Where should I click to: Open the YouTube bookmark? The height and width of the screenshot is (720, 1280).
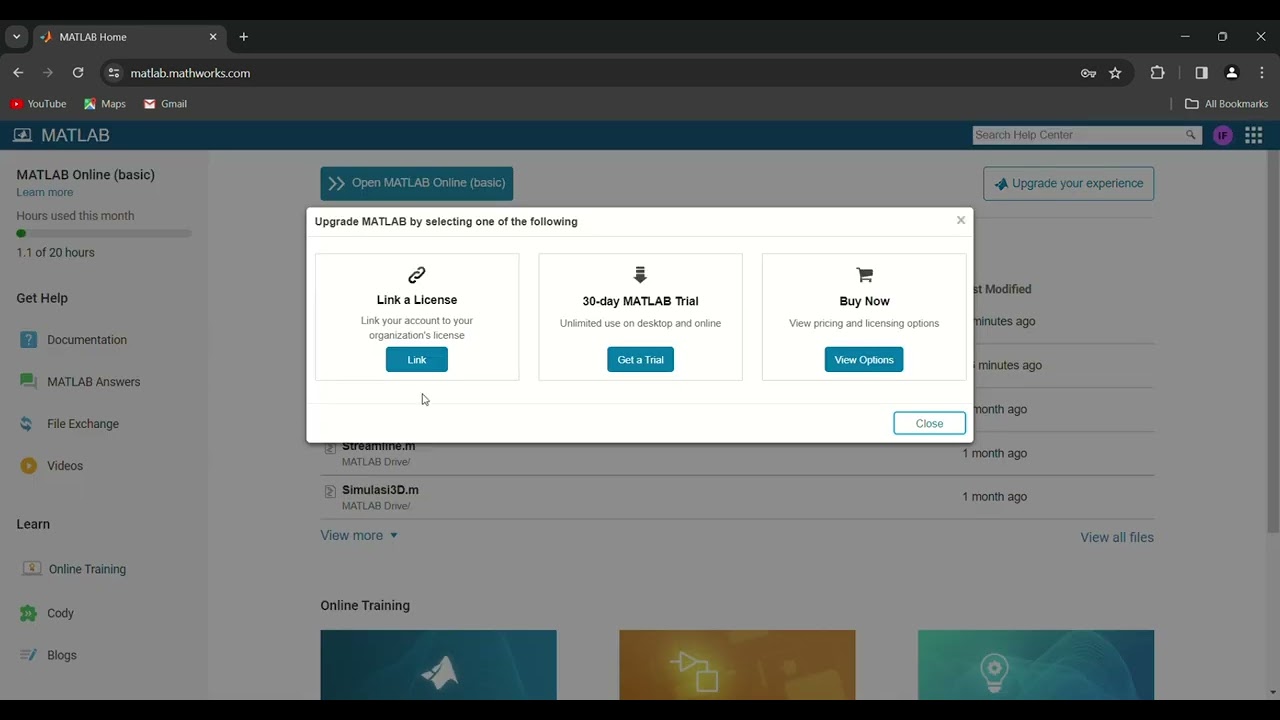[38, 104]
